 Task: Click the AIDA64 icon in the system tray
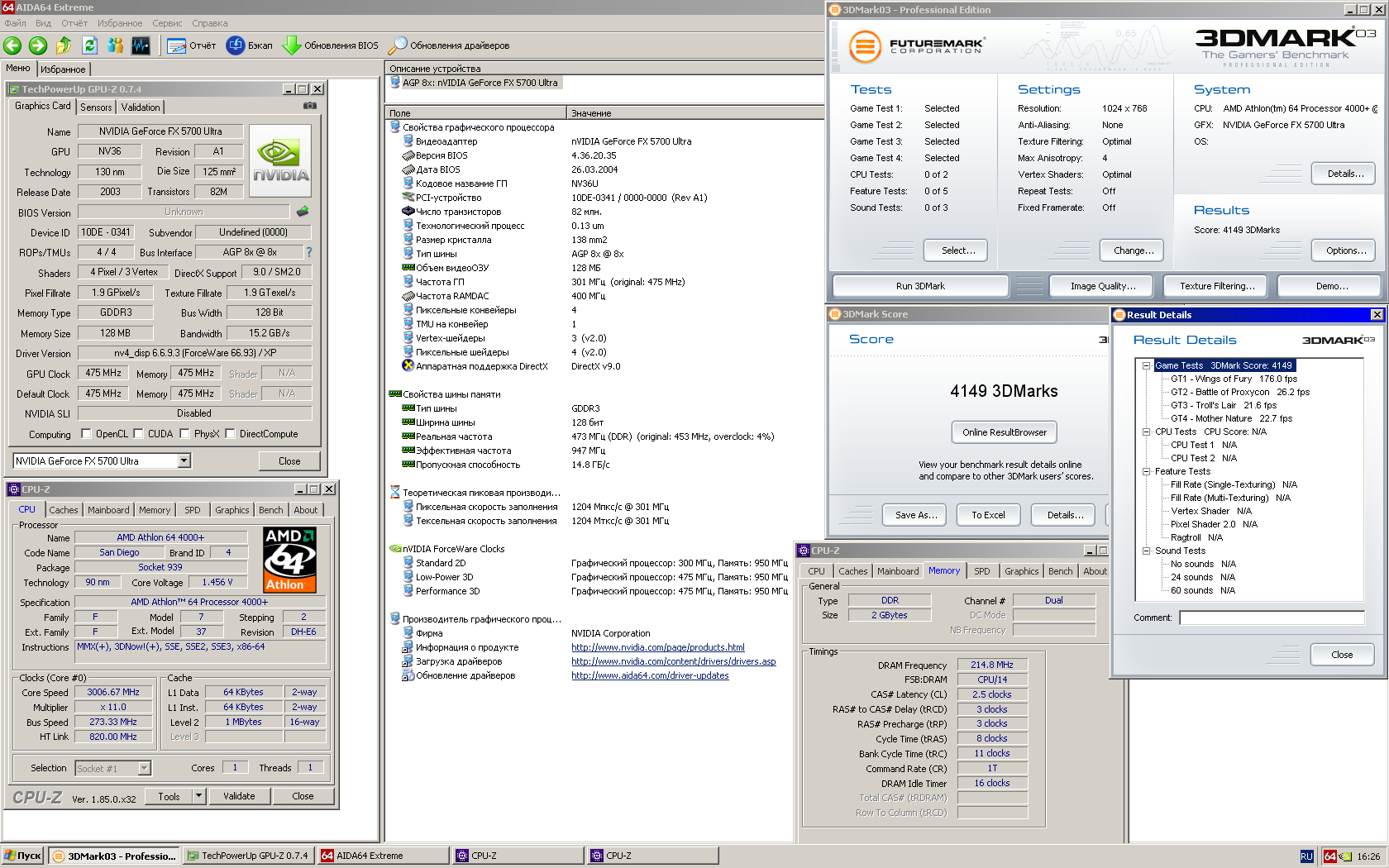1330,856
